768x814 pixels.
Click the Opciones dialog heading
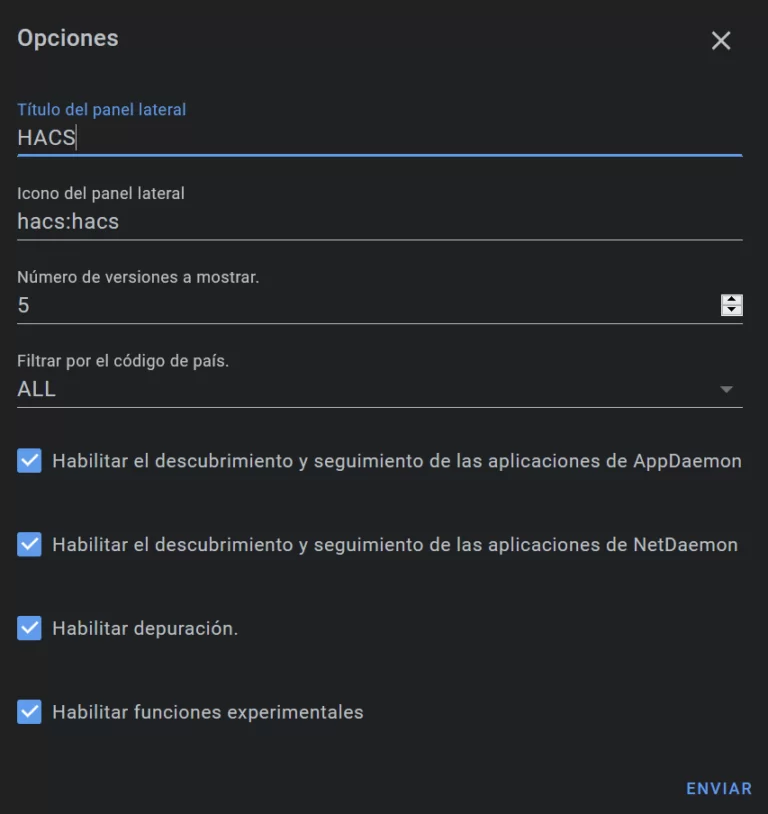tap(68, 38)
